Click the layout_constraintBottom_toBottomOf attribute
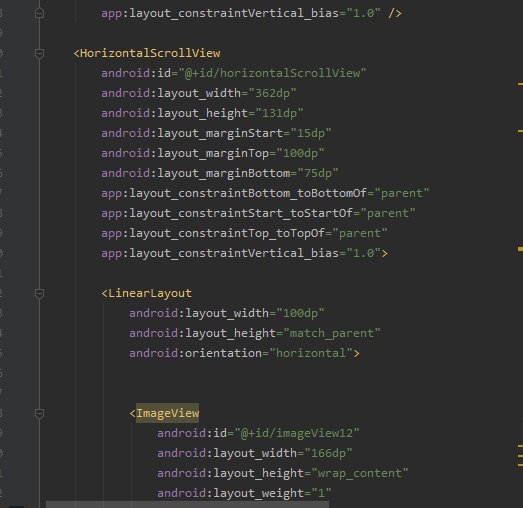523x508 pixels. tap(248, 193)
